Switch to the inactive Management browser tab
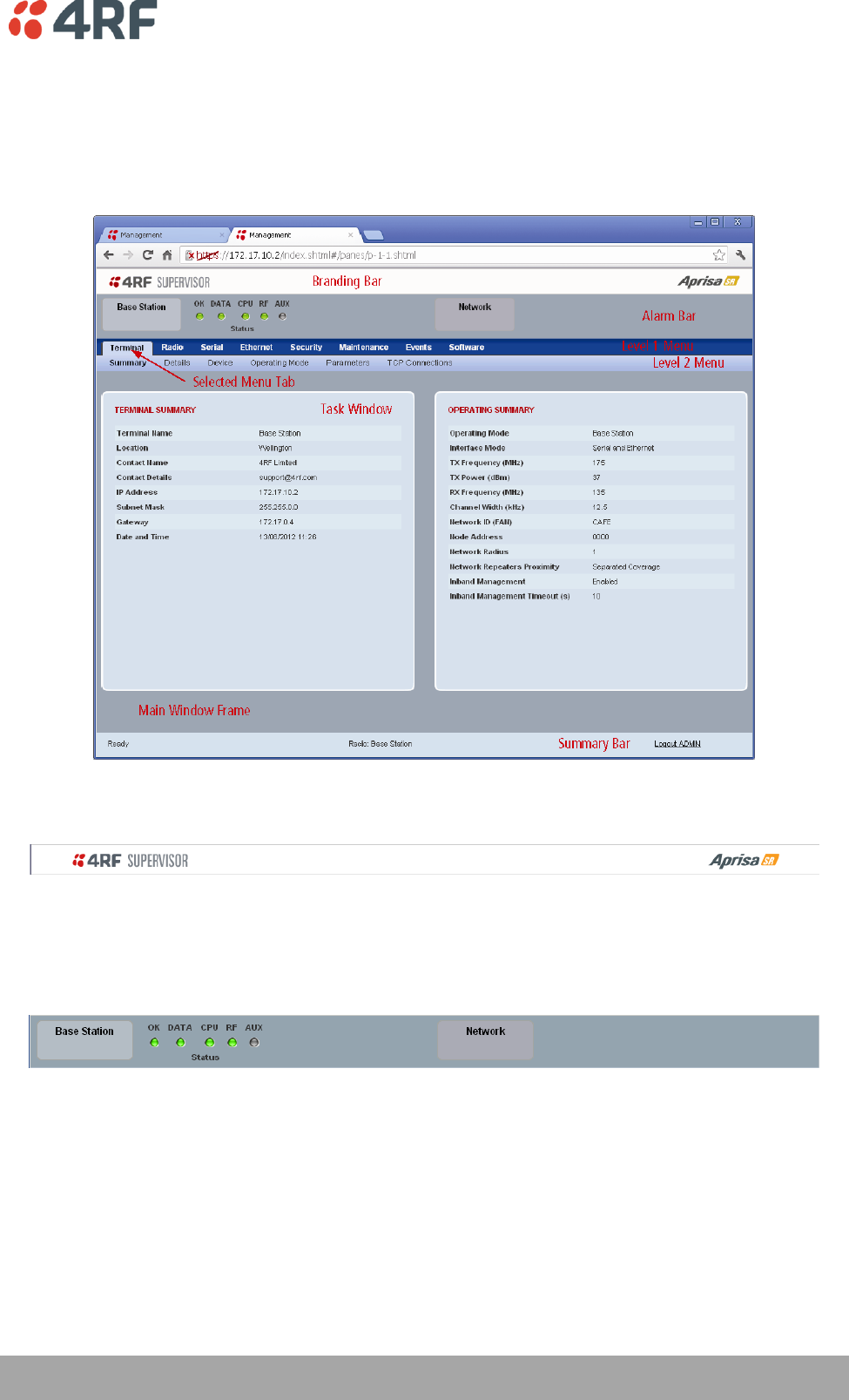The image size is (849, 1400). 164,235
